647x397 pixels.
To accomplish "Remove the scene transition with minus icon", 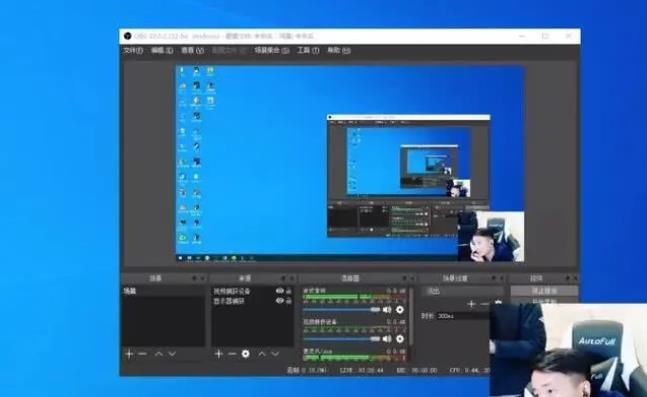I will (485, 304).
